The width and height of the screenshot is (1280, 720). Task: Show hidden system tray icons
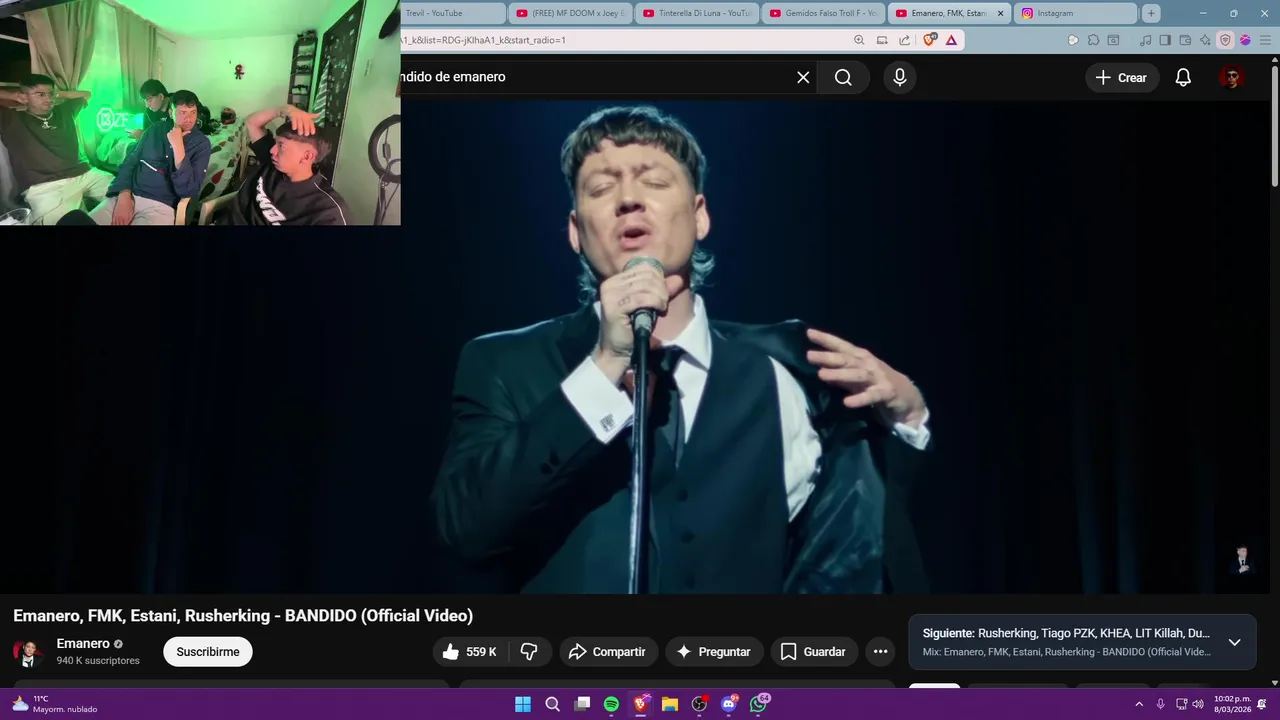click(x=1139, y=704)
